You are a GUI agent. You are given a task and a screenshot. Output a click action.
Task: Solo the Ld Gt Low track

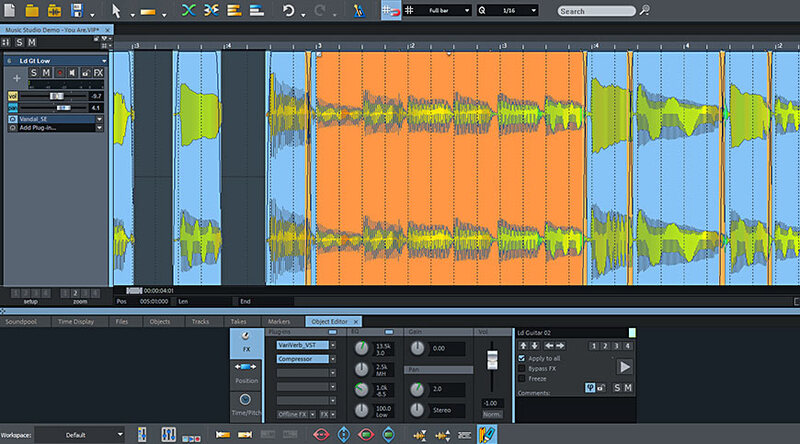[34, 73]
